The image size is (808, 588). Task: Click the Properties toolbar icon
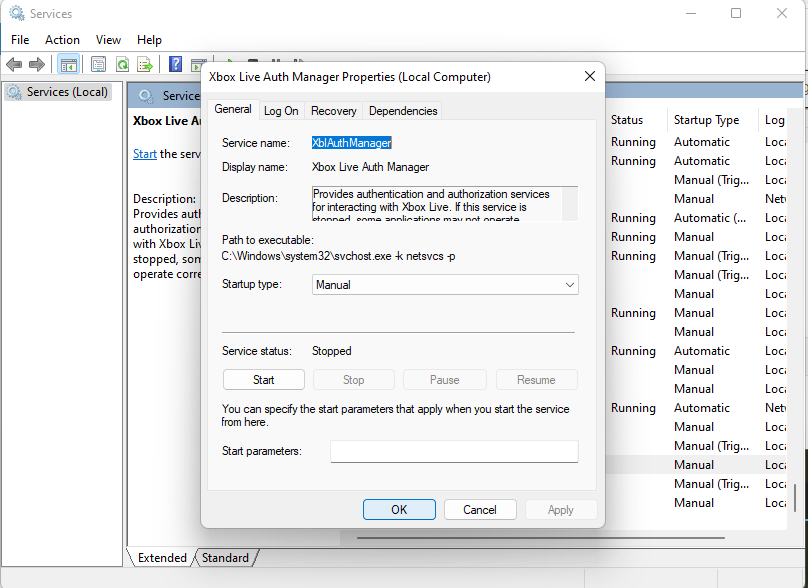pos(98,64)
